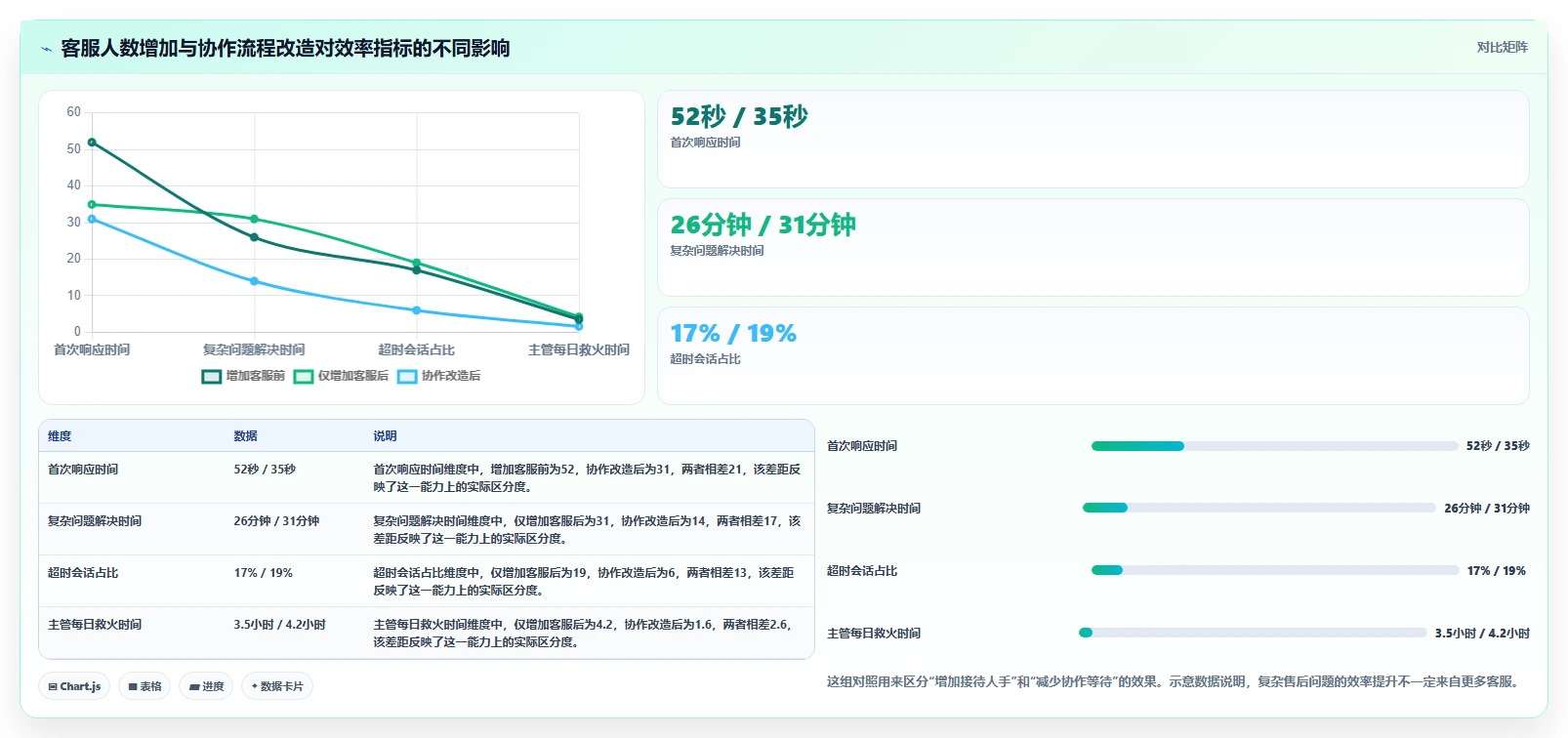Click the icon inside the 表格 chip
The width and height of the screenshot is (1568, 738).
(x=133, y=687)
